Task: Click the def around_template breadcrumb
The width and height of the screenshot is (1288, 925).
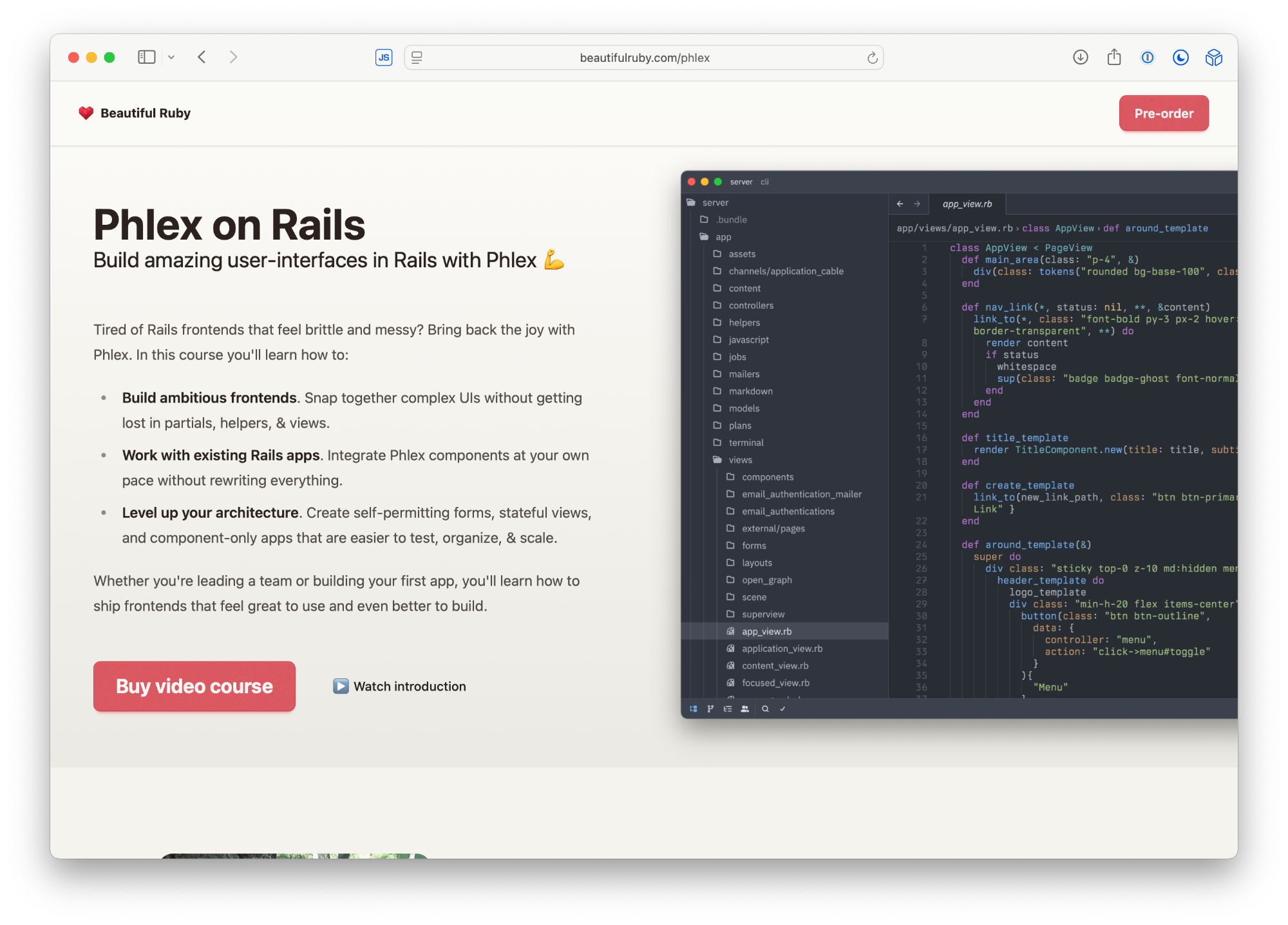Action: point(1155,229)
